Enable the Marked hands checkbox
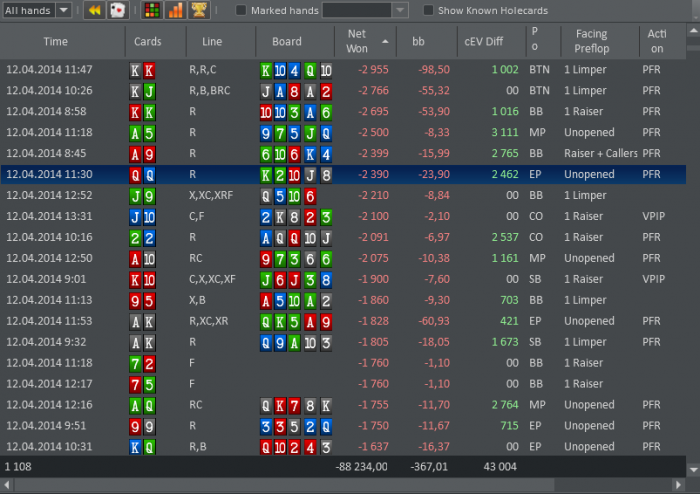 tap(241, 10)
